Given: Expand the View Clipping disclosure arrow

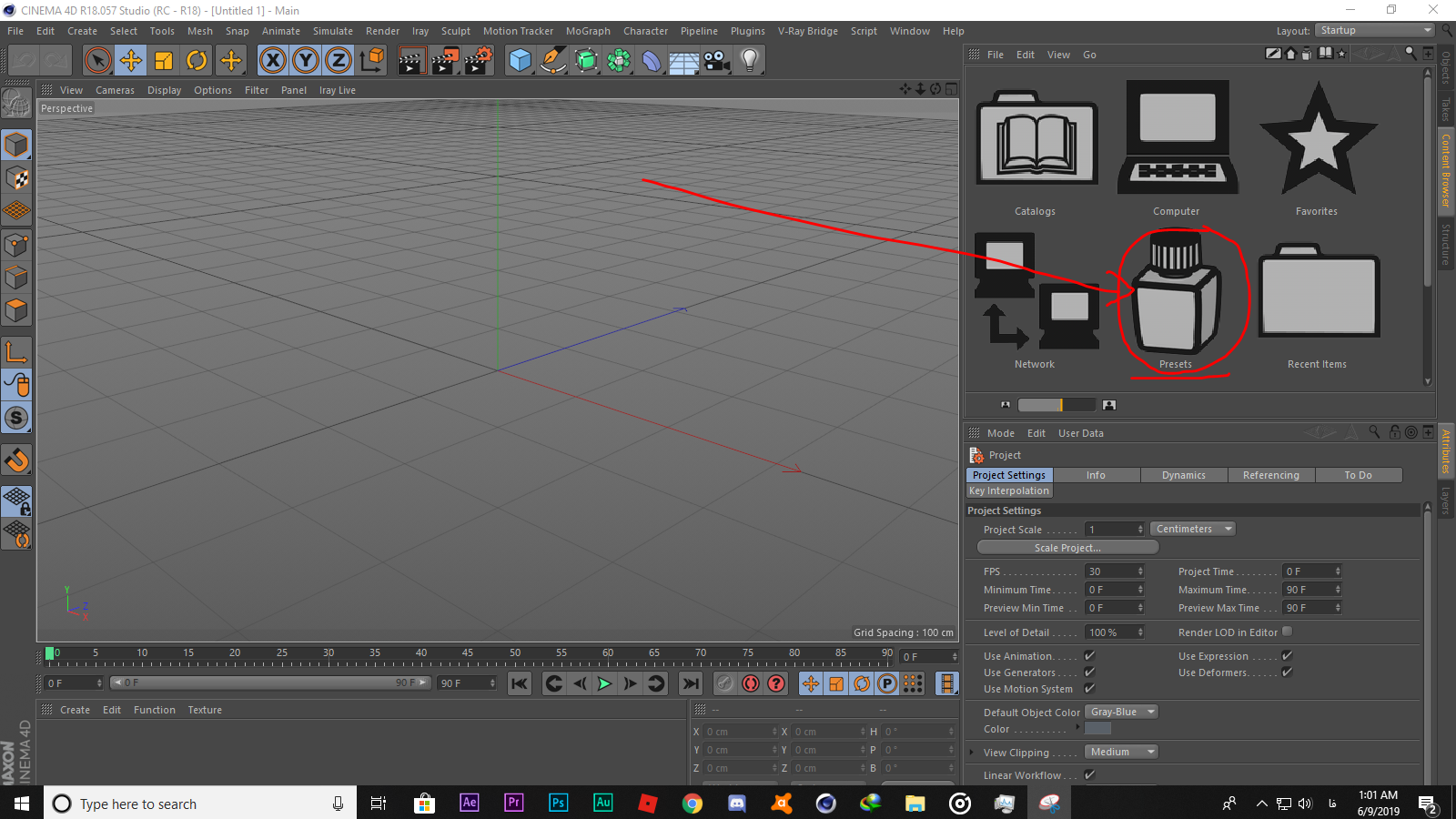Looking at the screenshot, I should (x=972, y=753).
